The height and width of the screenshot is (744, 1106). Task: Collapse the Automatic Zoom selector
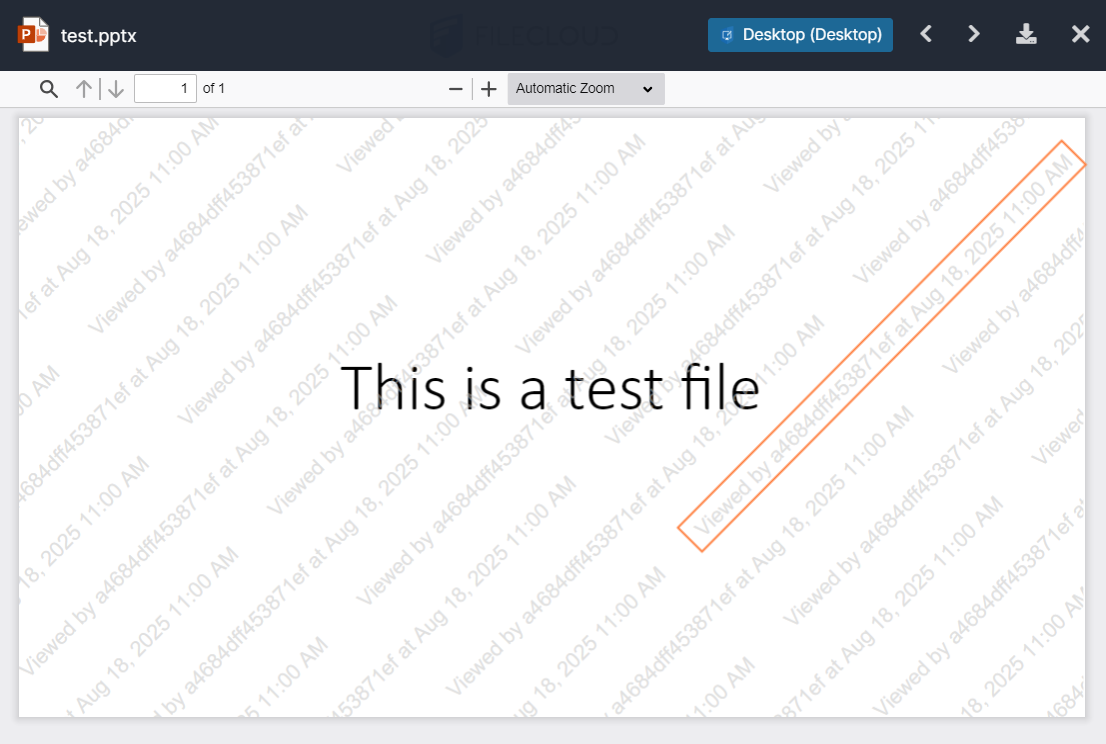(x=585, y=88)
